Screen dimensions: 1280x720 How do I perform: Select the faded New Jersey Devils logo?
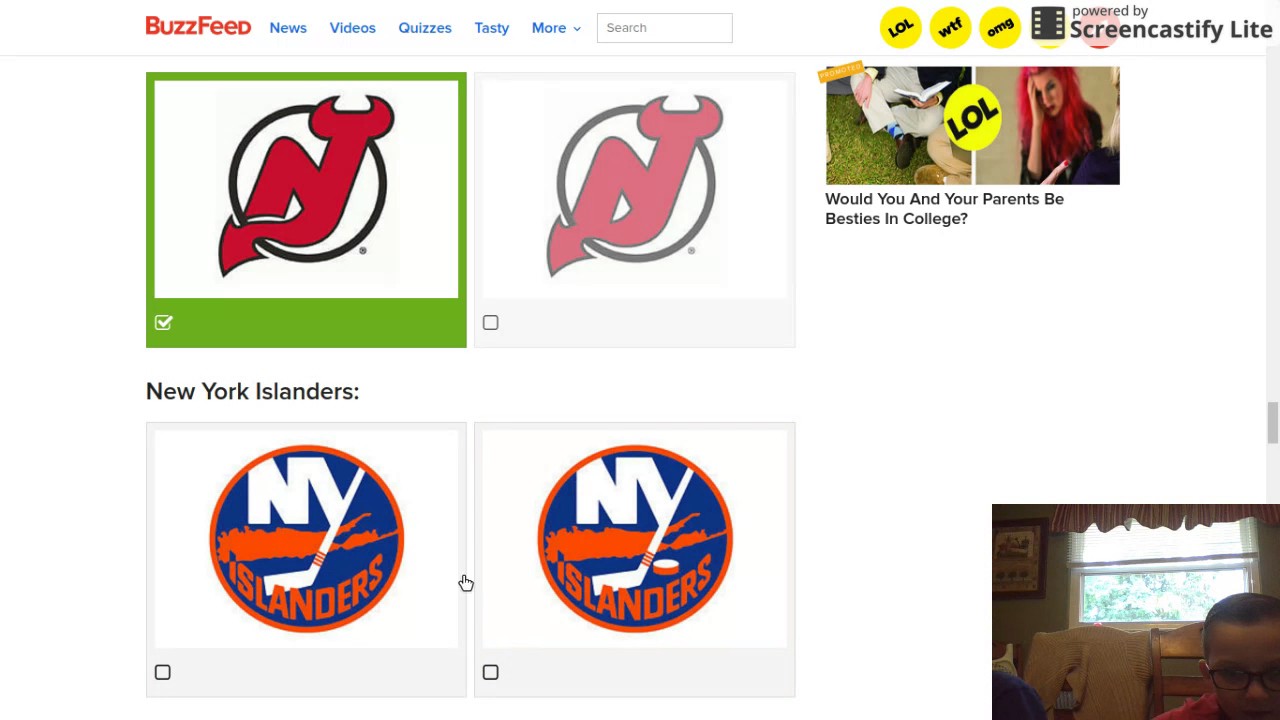(x=634, y=187)
